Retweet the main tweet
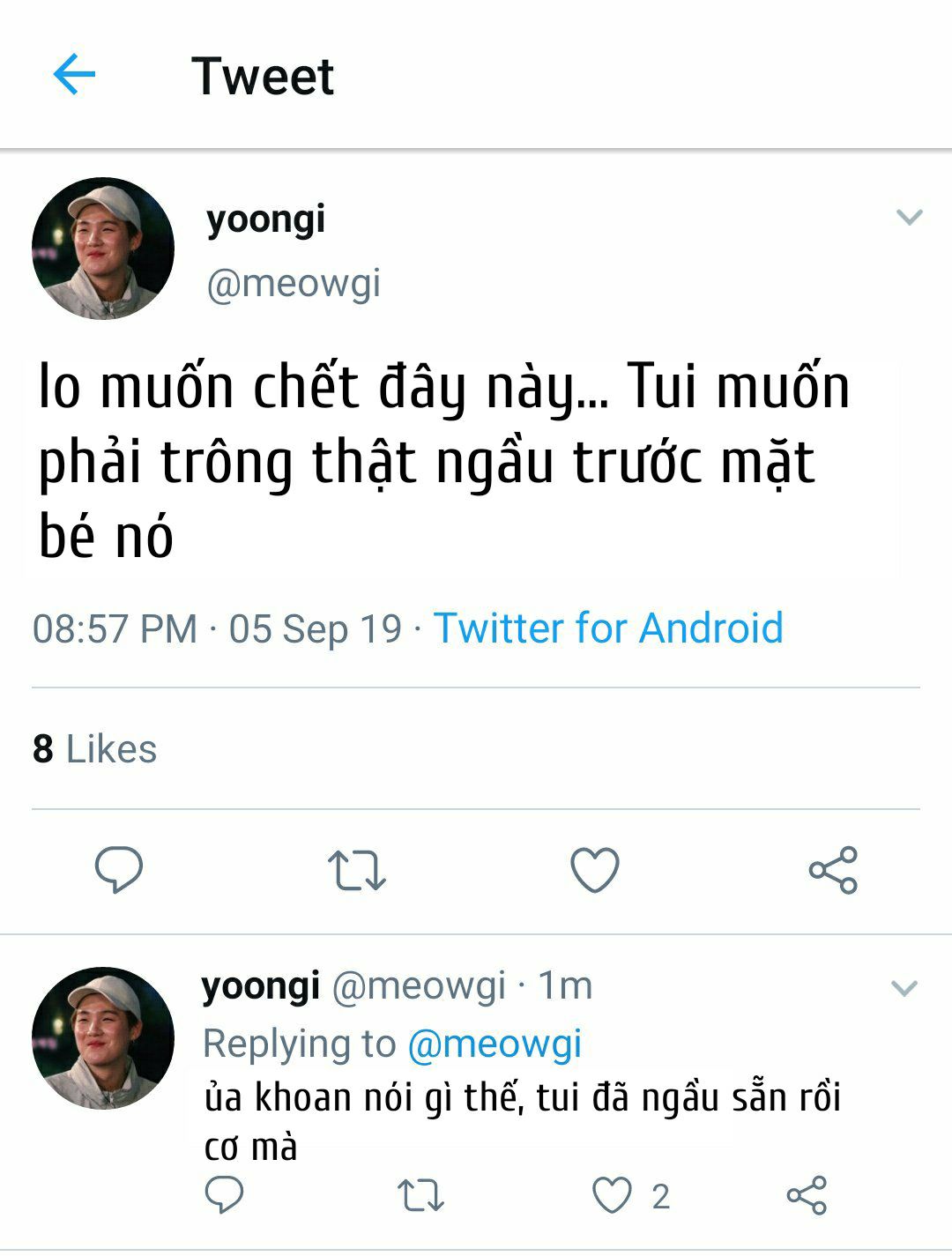This screenshot has width=952, height=1256. [x=356, y=870]
